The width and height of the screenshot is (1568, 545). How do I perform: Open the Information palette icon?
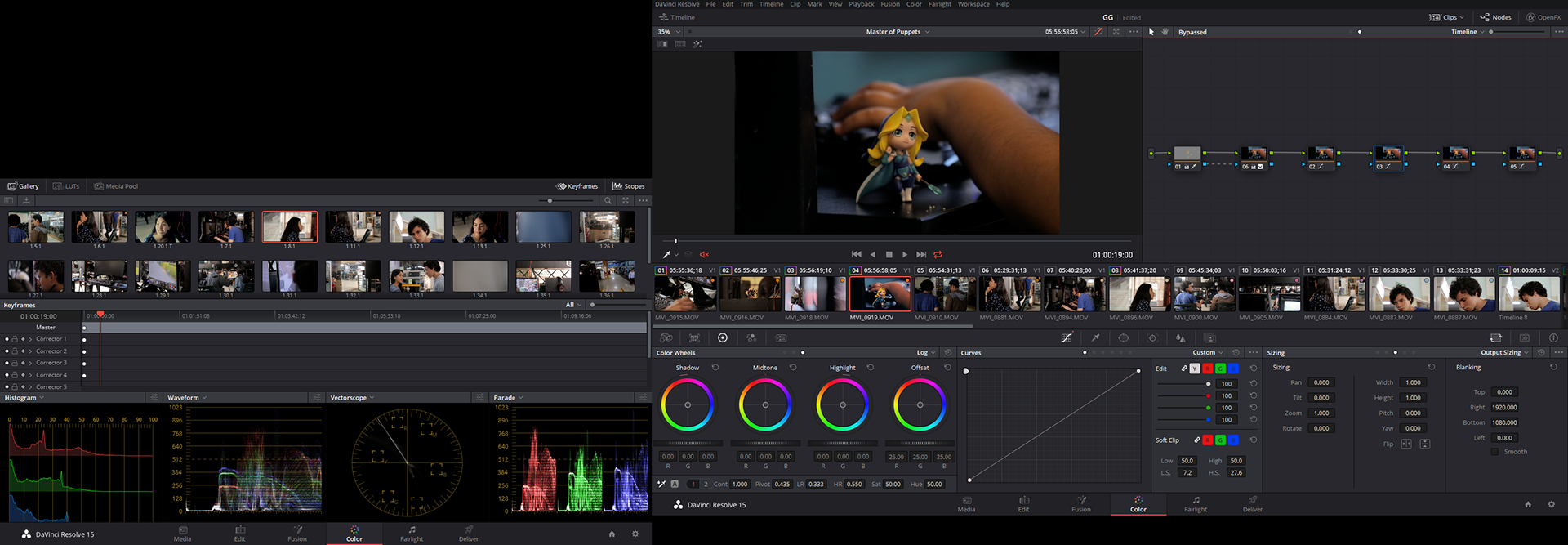(x=1553, y=337)
